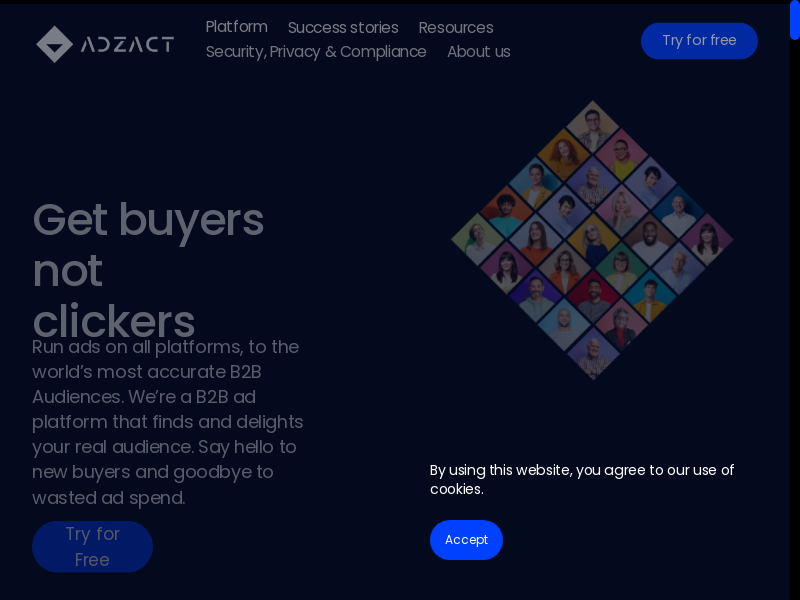Select the portrait at the diamond's right corner

[x=708, y=240]
